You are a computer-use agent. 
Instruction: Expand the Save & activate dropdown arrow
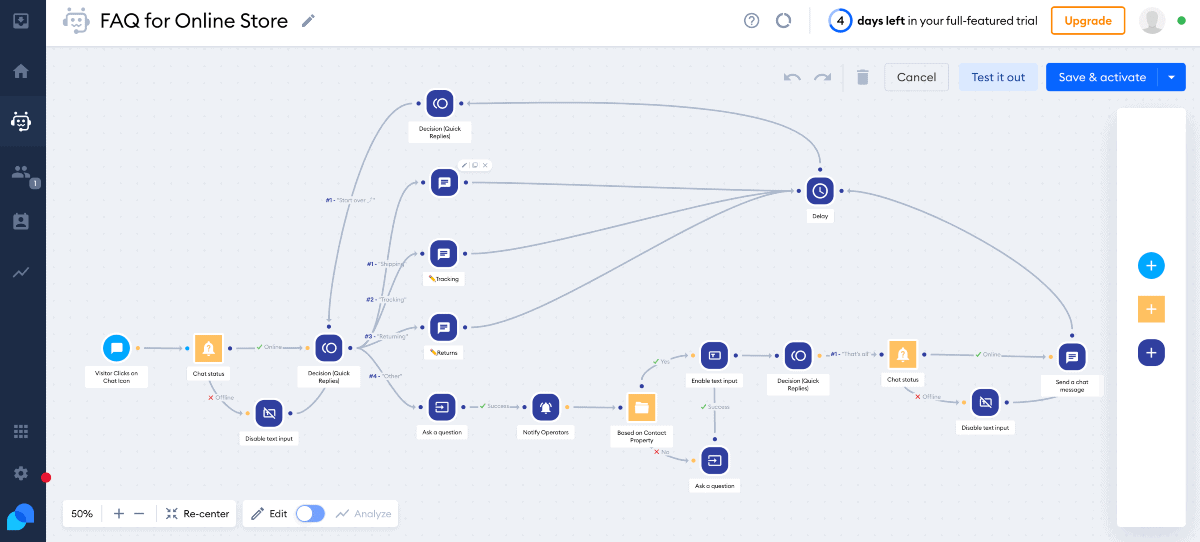click(1171, 77)
